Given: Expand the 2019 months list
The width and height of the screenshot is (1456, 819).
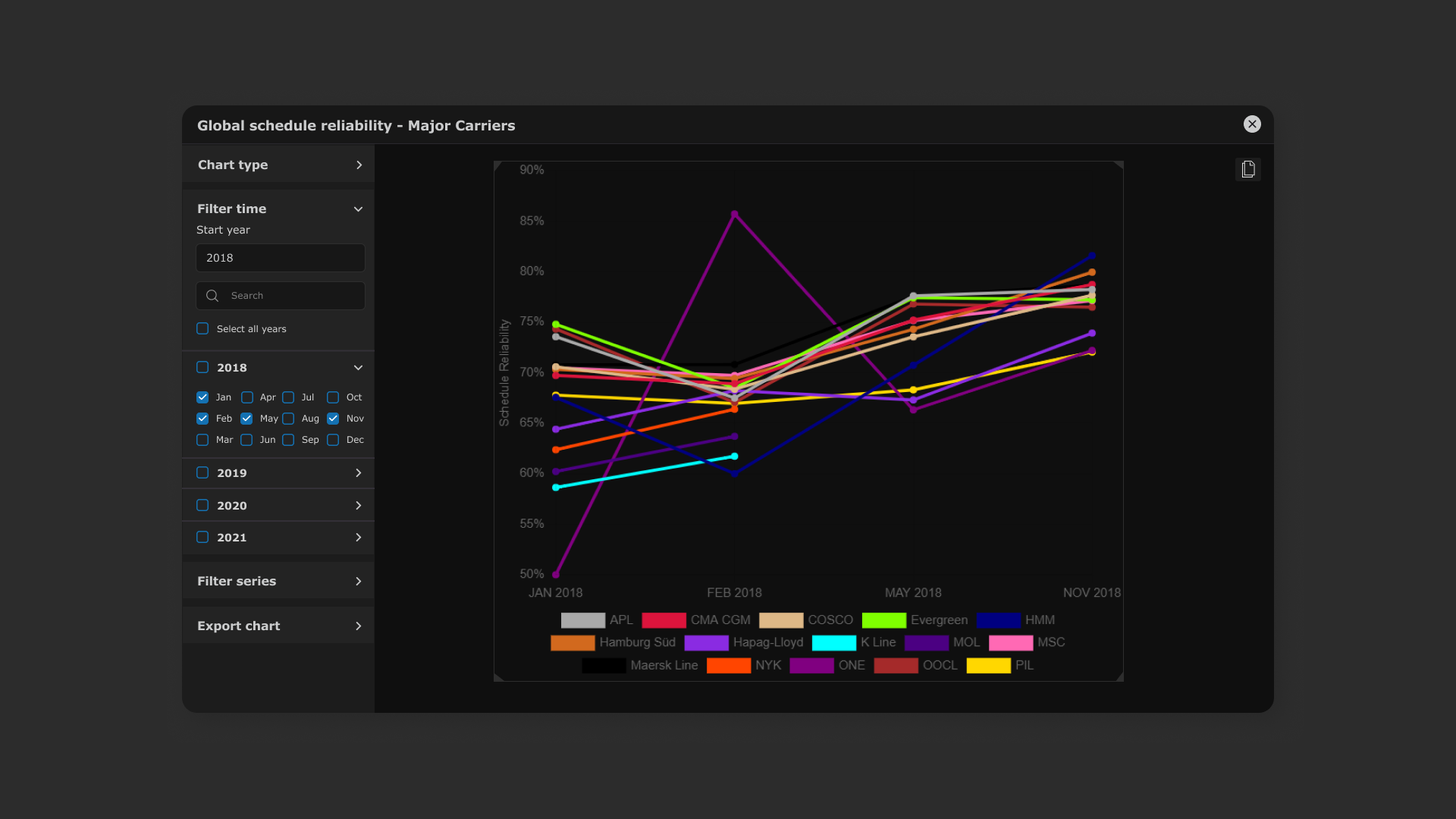Looking at the screenshot, I should (358, 472).
